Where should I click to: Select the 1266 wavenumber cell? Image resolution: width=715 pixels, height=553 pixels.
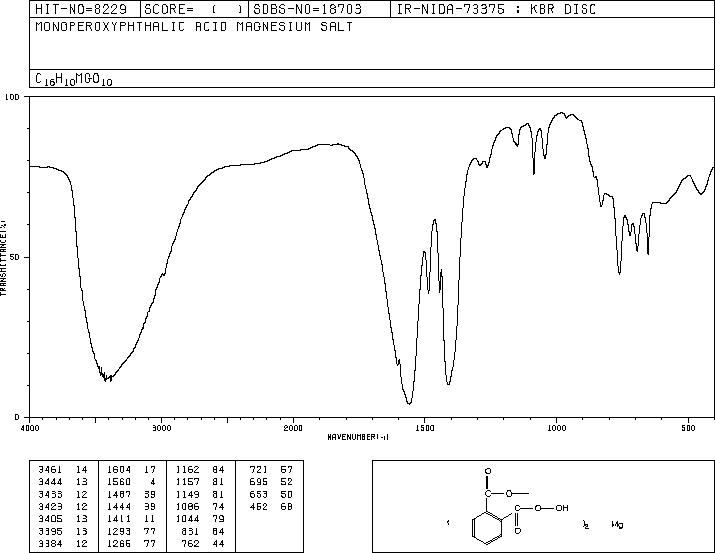[119, 544]
